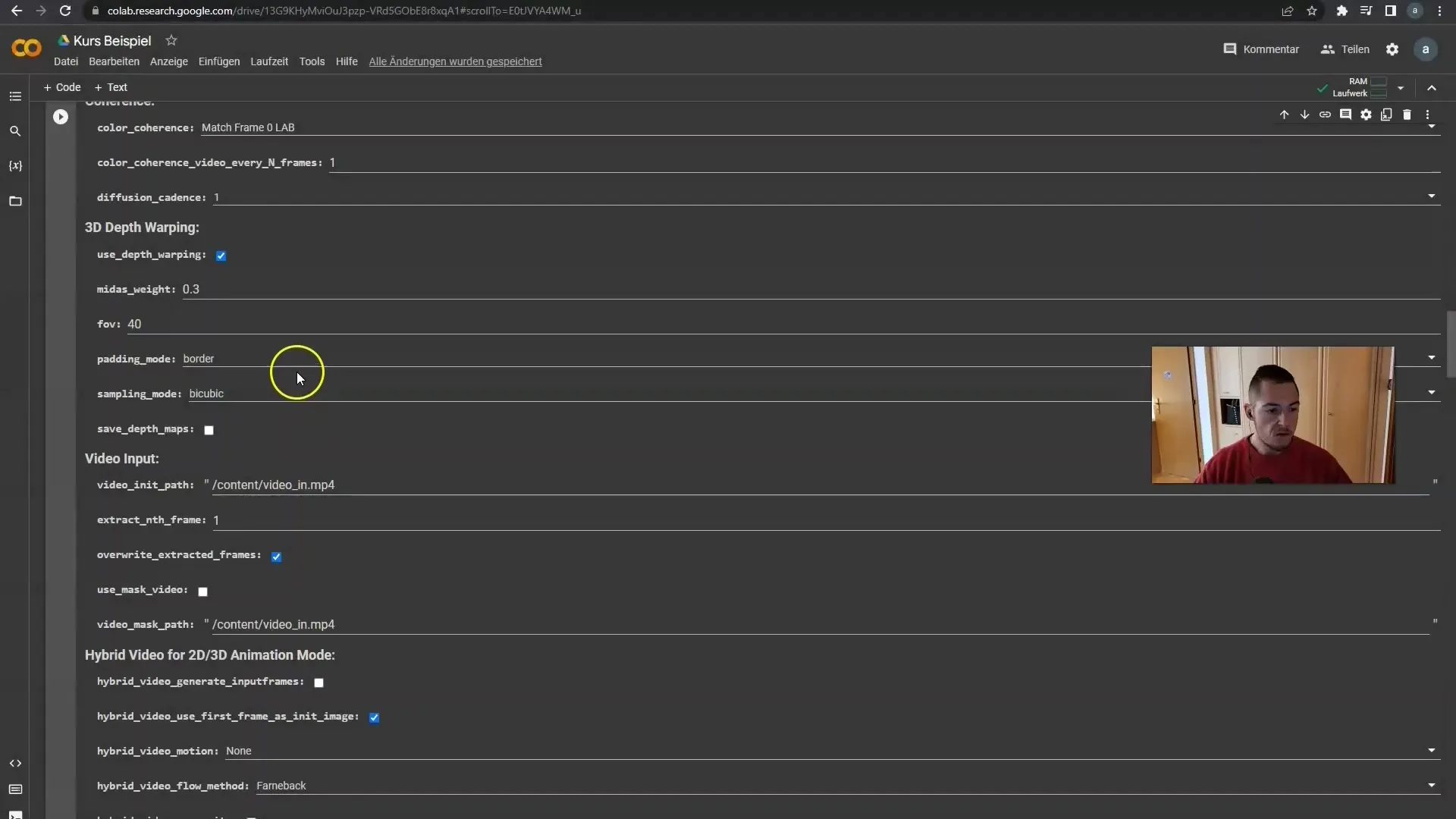Open cell editor settings gear icon

(1366, 115)
